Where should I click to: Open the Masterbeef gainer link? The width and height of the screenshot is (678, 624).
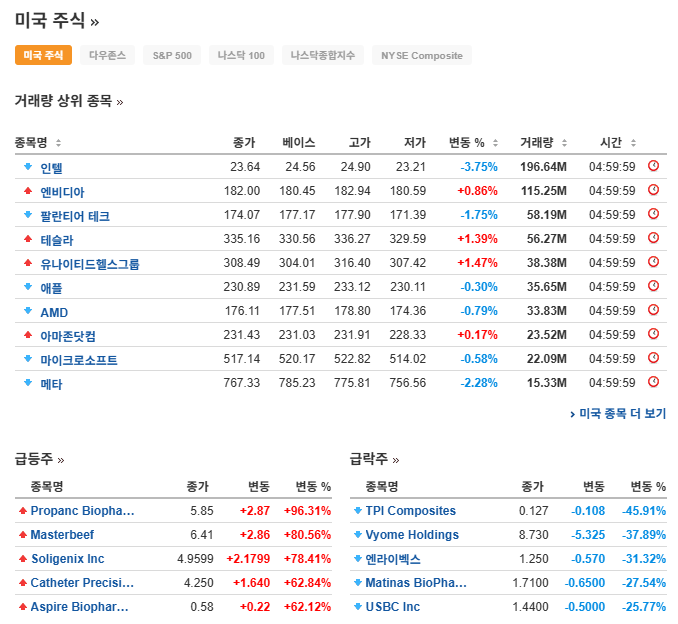pyautogui.click(x=62, y=535)
